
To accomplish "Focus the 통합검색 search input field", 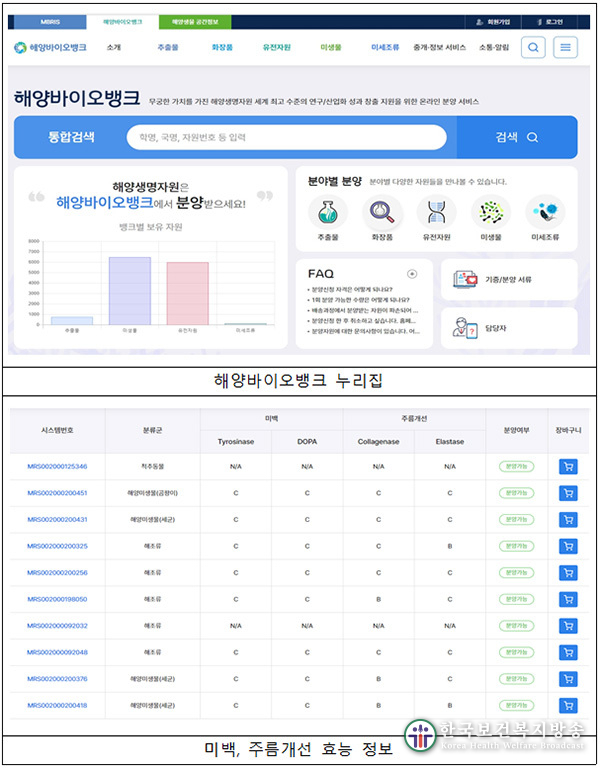I will pyautogui.click(x=286, y=137).
